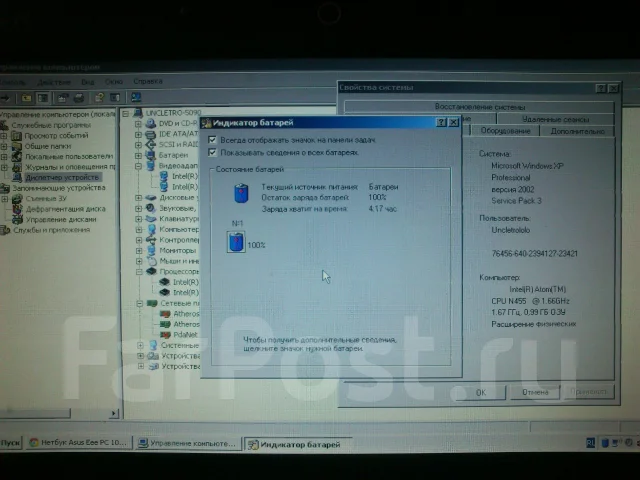This screenshot has height=480, width=640.
Task: Select the Клавиатуры device category
Action: [x=179, y=219]
